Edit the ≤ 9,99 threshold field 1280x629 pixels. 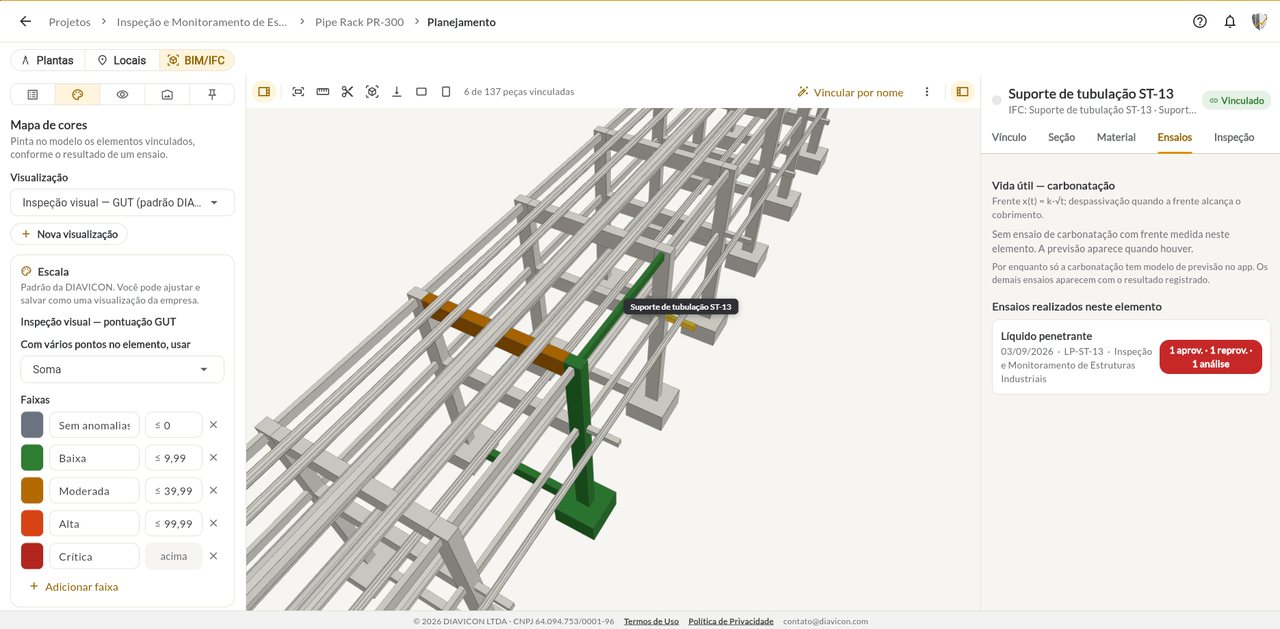click(173, 458)
